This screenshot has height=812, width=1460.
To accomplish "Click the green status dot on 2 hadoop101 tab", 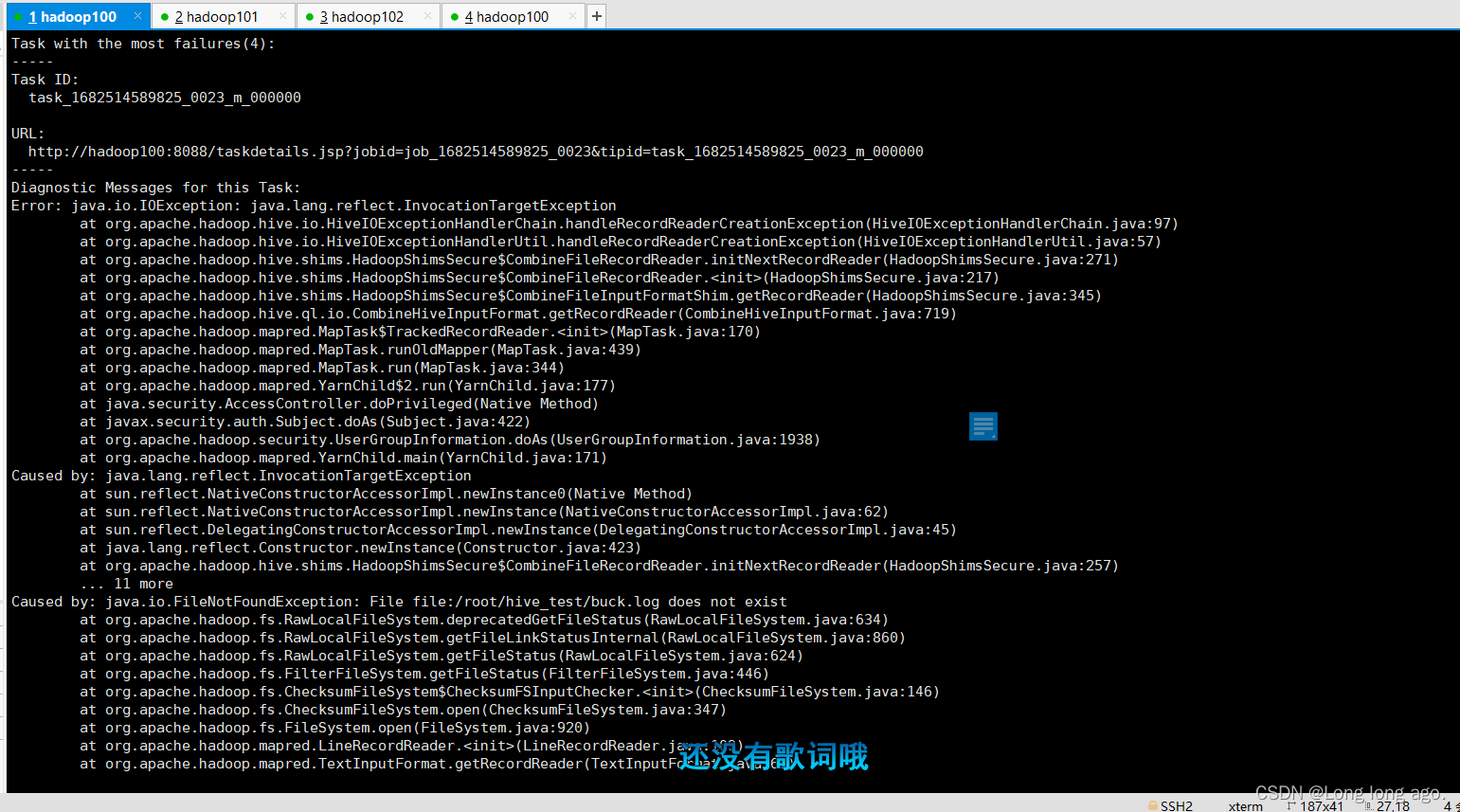I will point(165,17).
